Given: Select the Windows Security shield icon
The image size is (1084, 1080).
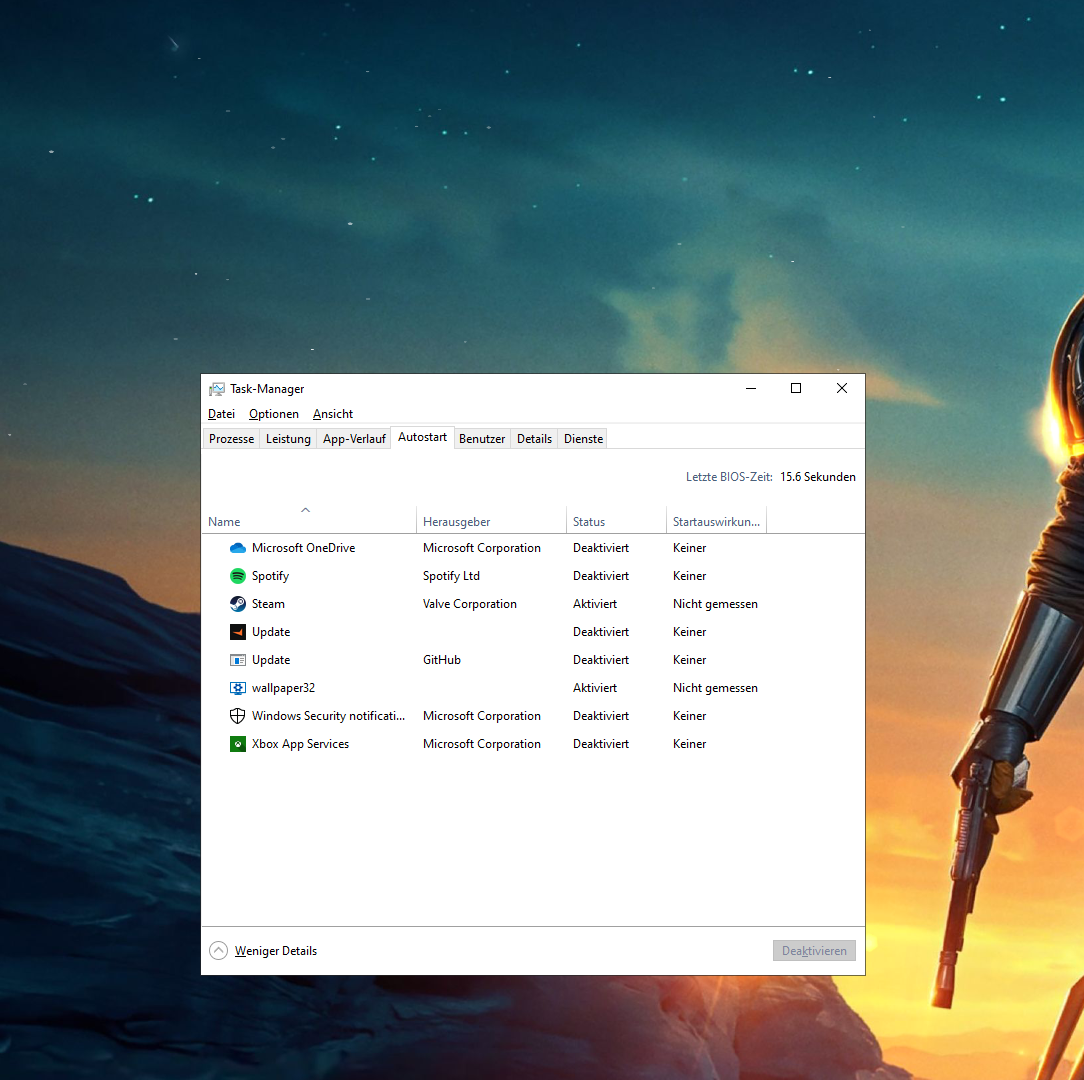Looking at the screenshot, I should point(238,716).
